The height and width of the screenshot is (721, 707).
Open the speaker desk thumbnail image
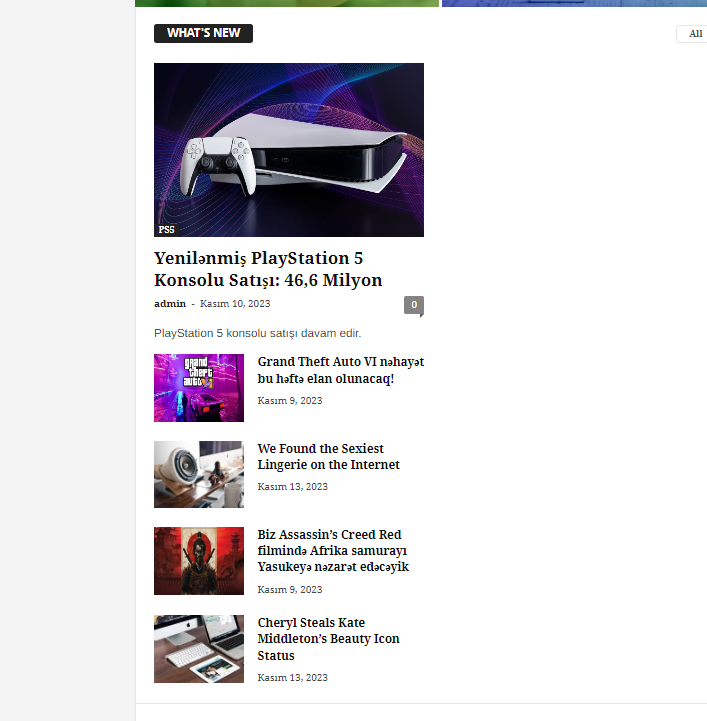coord(199,474)
